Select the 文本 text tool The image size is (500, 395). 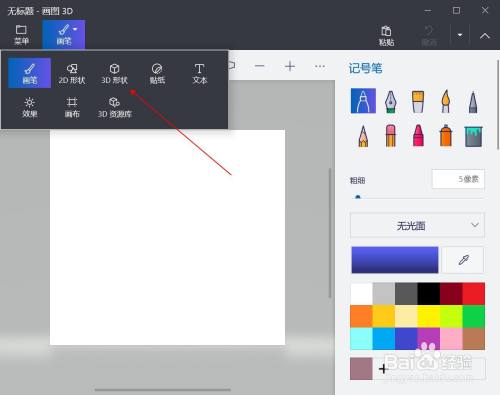[x=200, y=73]
